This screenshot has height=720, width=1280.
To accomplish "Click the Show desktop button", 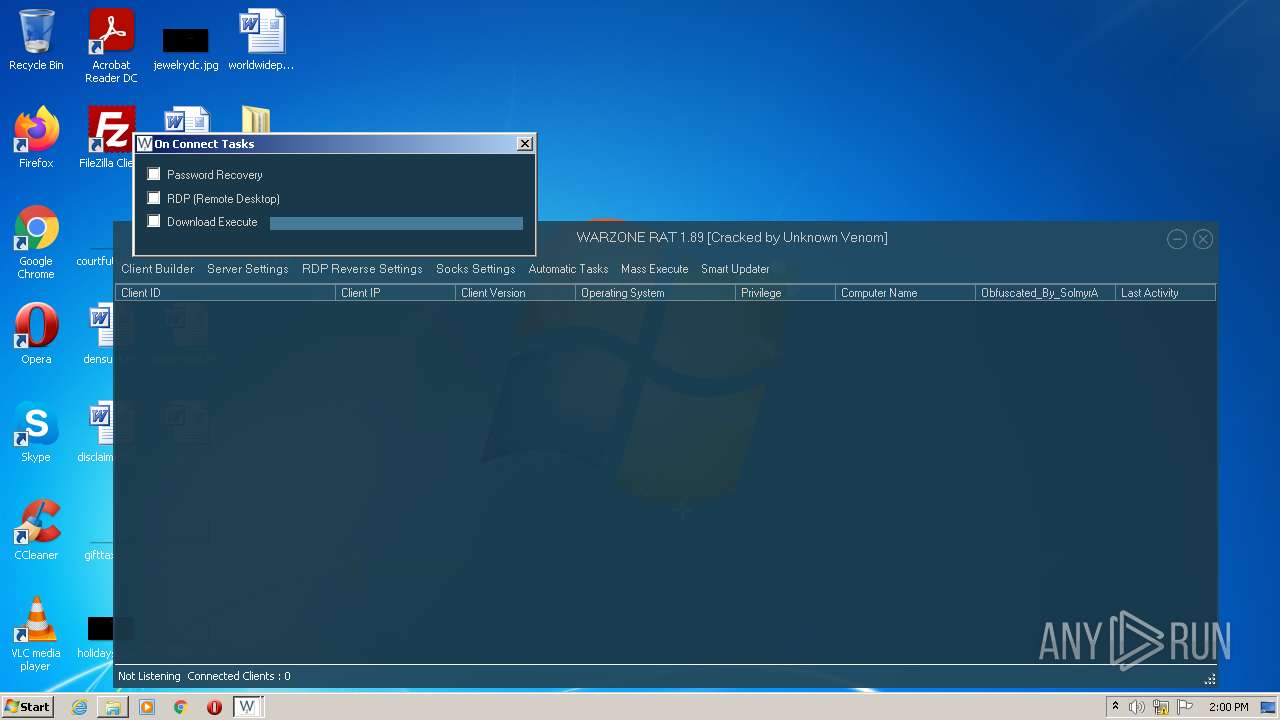I will pyautogui.click(x=1270, y=707).
